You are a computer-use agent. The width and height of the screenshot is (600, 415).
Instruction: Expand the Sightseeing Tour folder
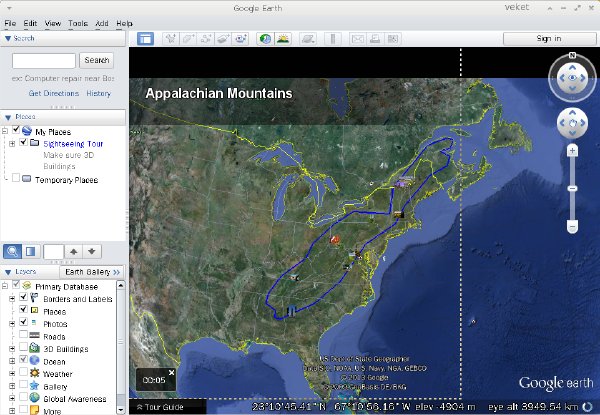pos(12,144)
